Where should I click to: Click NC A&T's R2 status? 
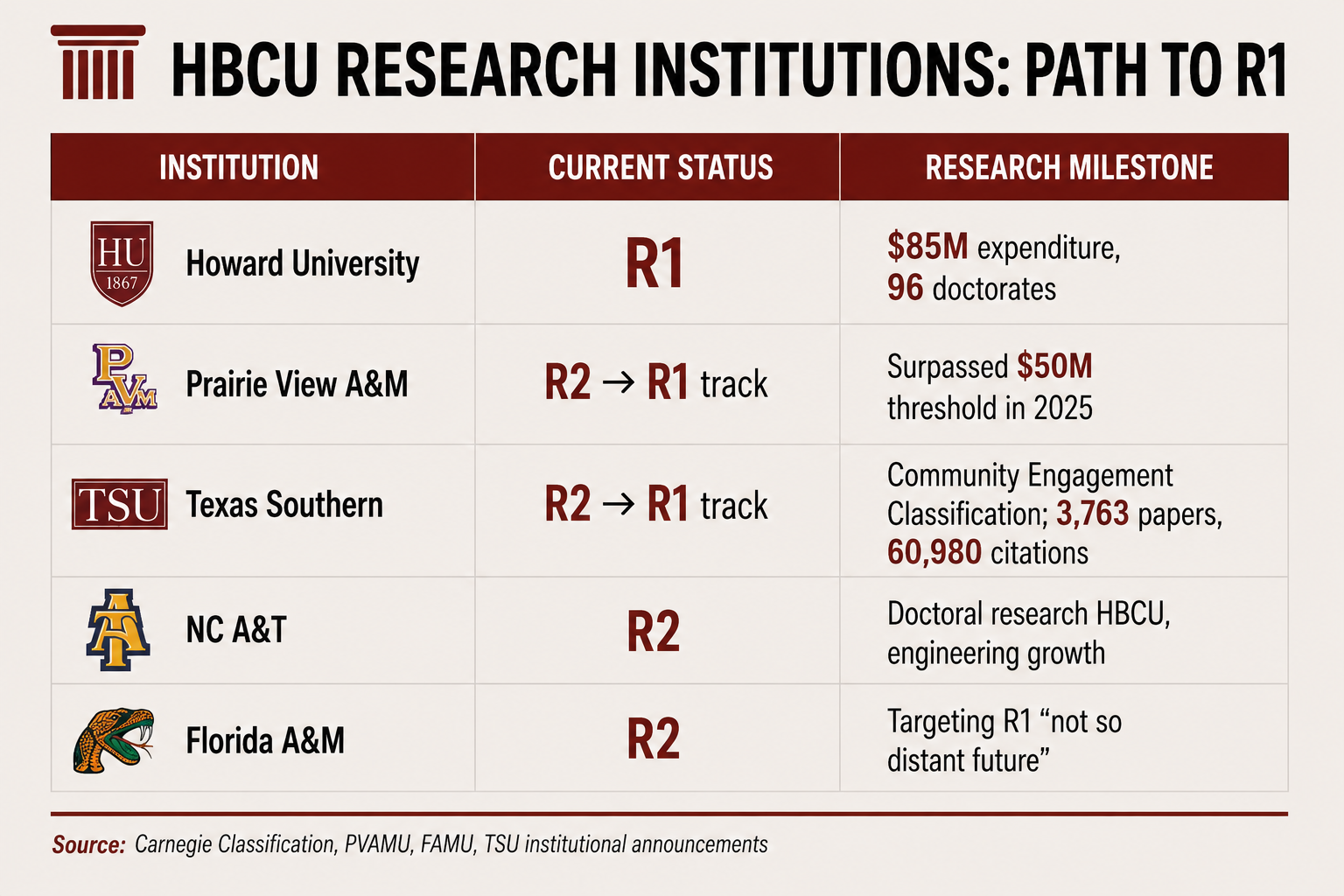[653, 631]
